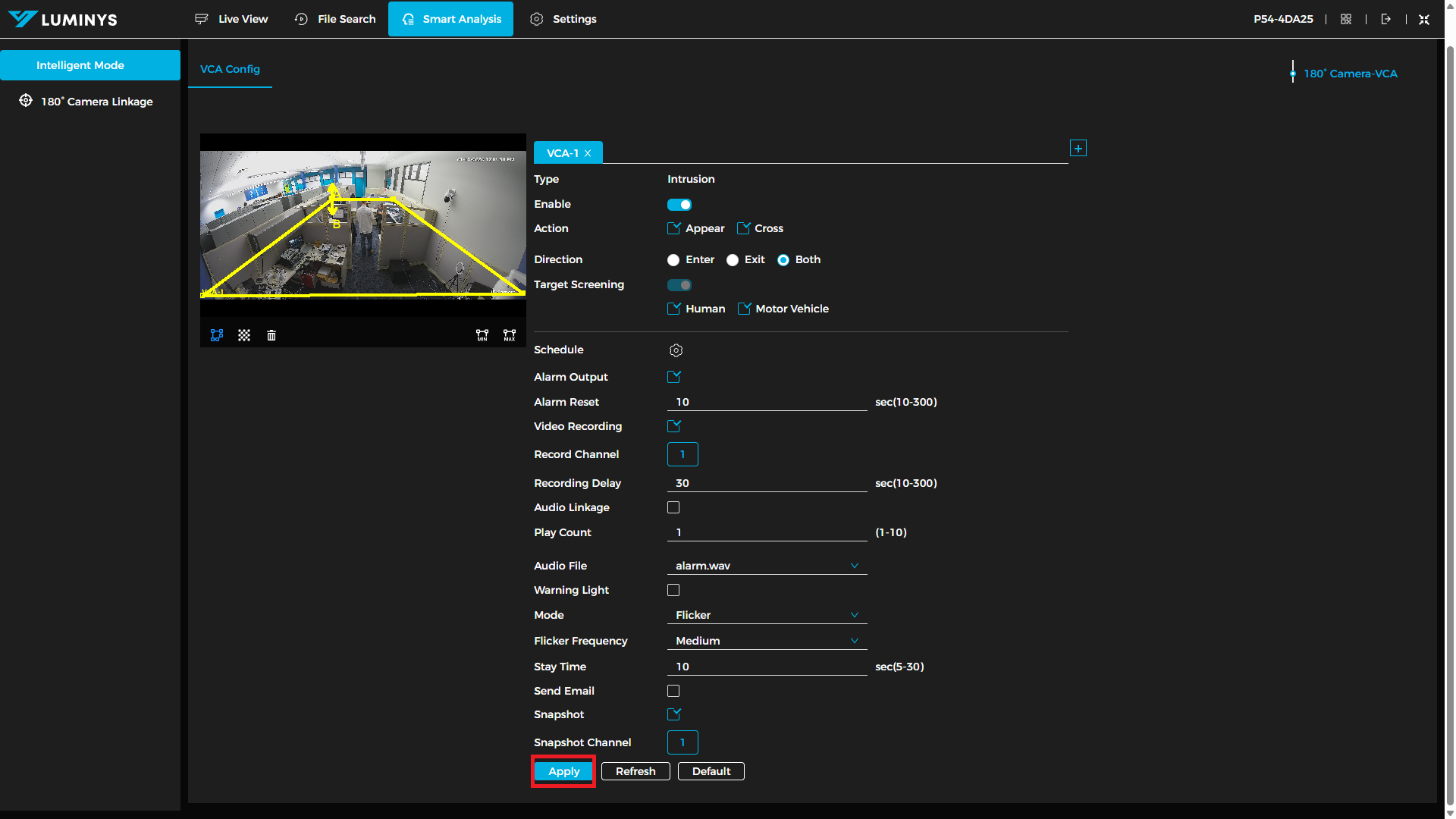Open the Flicker Frequency dropdown
Screen dimensions: 1456x819
tap(767, 641)
